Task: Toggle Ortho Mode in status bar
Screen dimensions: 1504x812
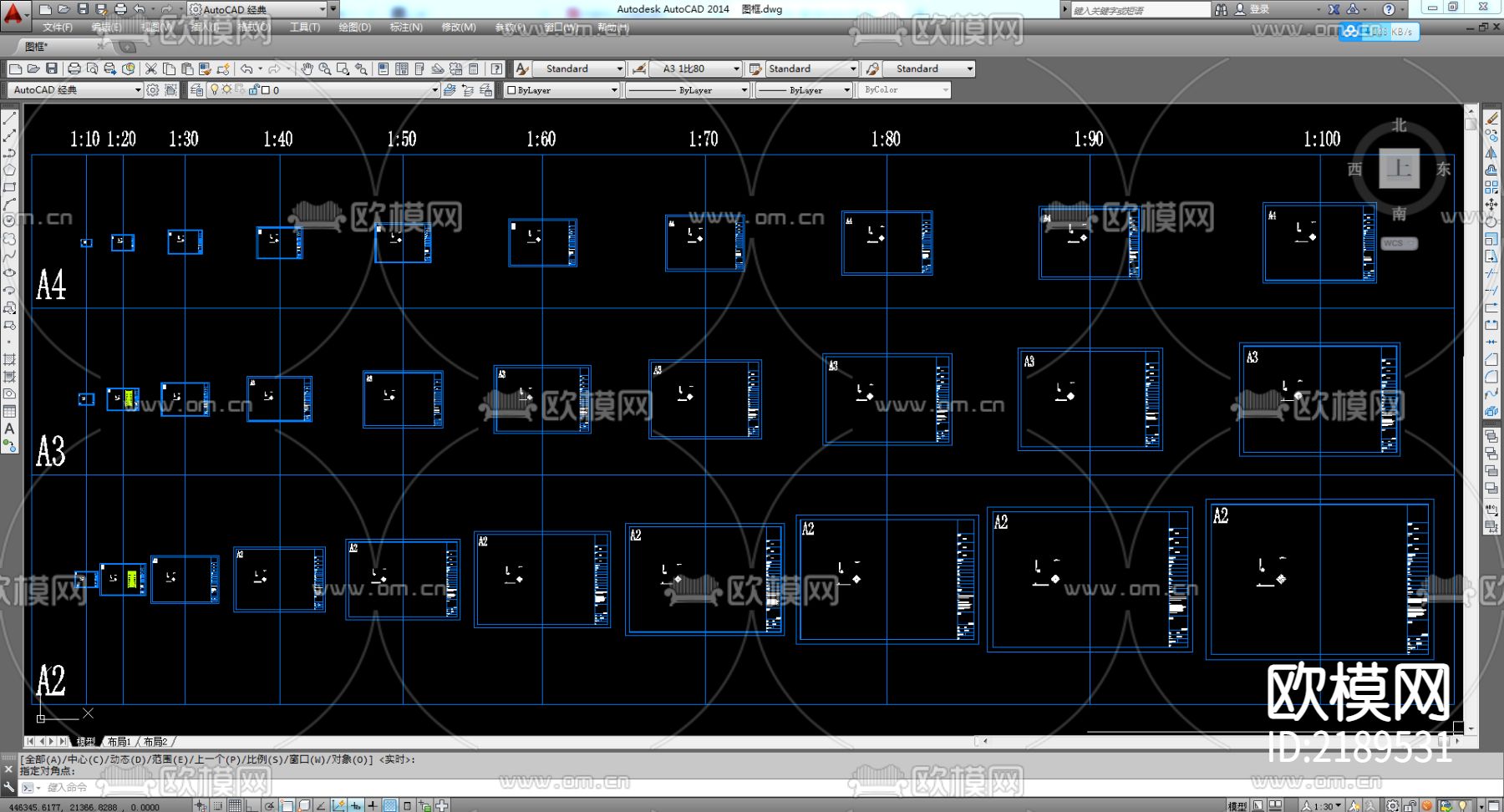Action: click(252, 805)
